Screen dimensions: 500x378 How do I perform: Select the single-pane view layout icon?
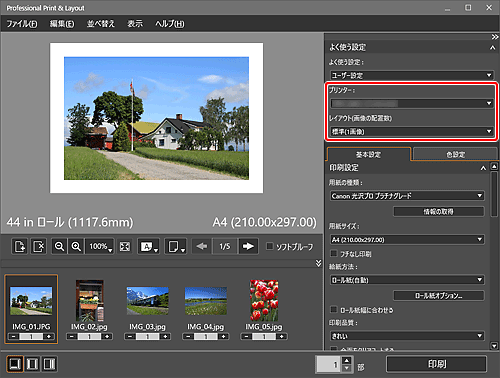pyautogui.click(x=15, y=364)
